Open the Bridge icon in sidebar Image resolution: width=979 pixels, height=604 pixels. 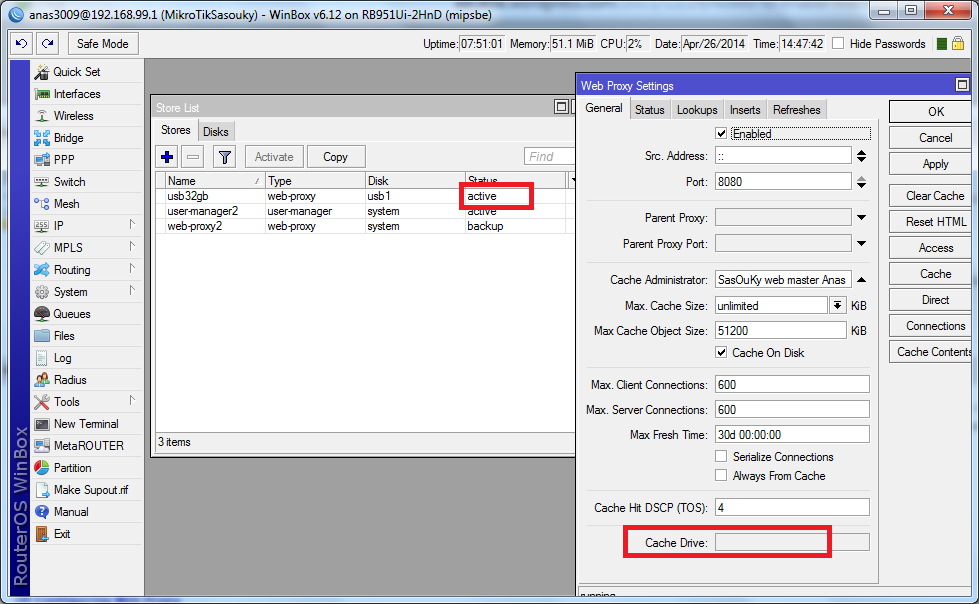(42, 138)
